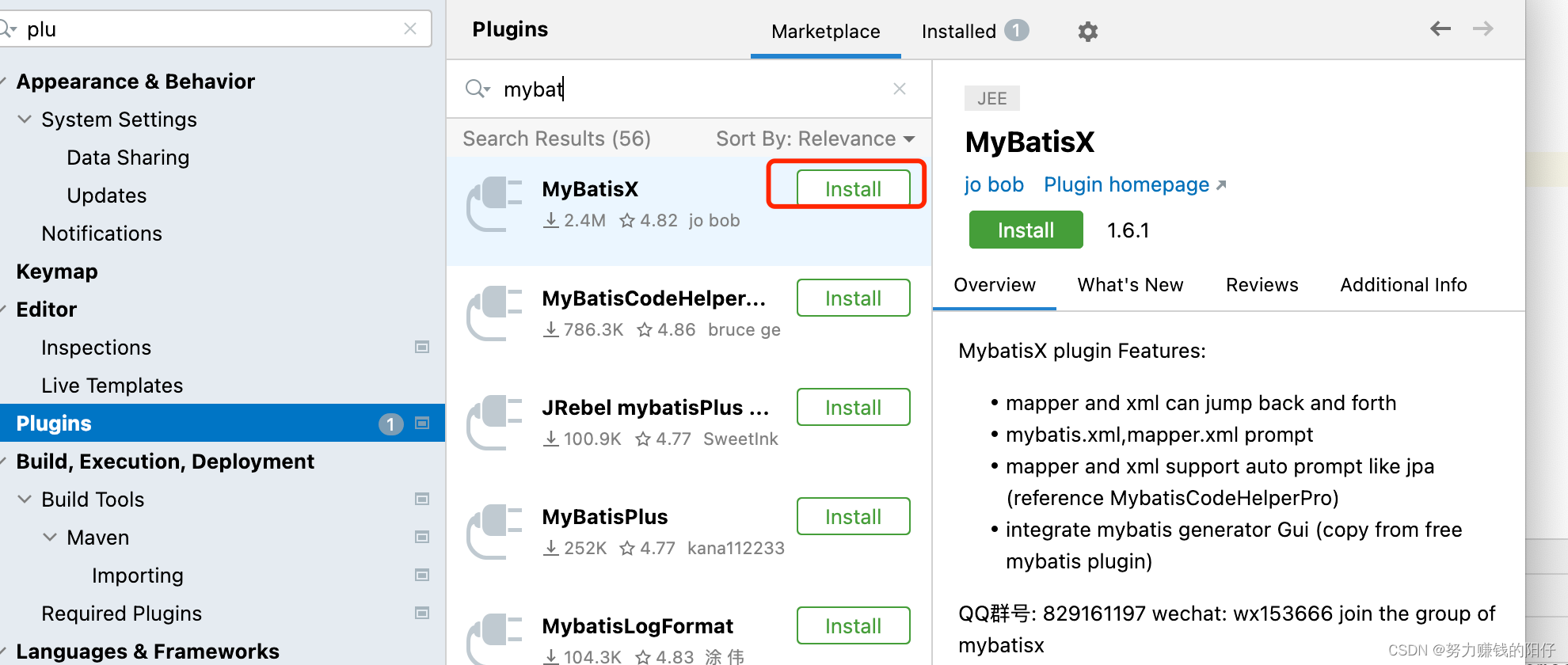Select Required Plugins settings
1568x665 pixels.
(x=121, y=614)
